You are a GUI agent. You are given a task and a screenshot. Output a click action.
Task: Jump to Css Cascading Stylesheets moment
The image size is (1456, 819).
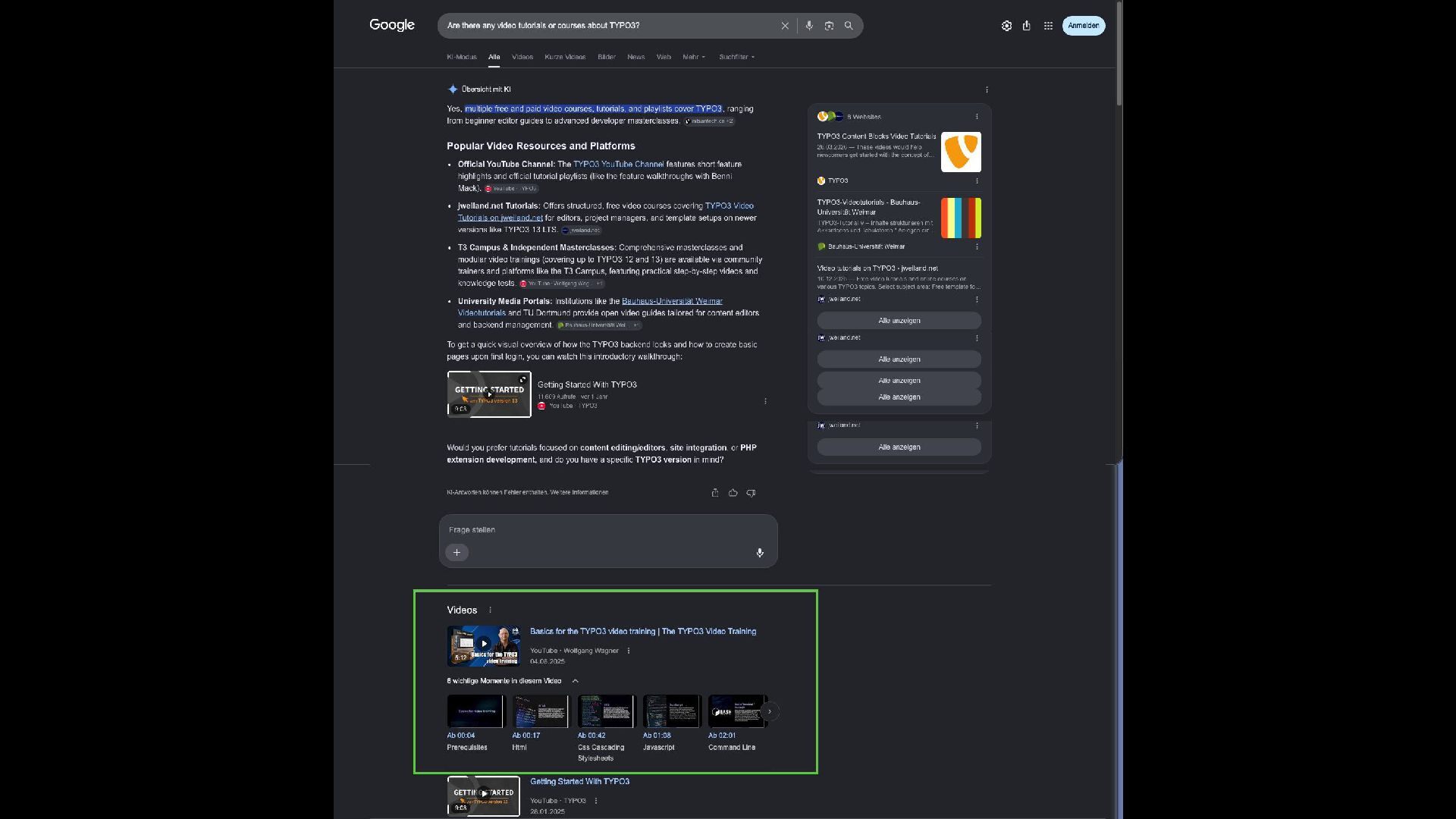[606, 729]
